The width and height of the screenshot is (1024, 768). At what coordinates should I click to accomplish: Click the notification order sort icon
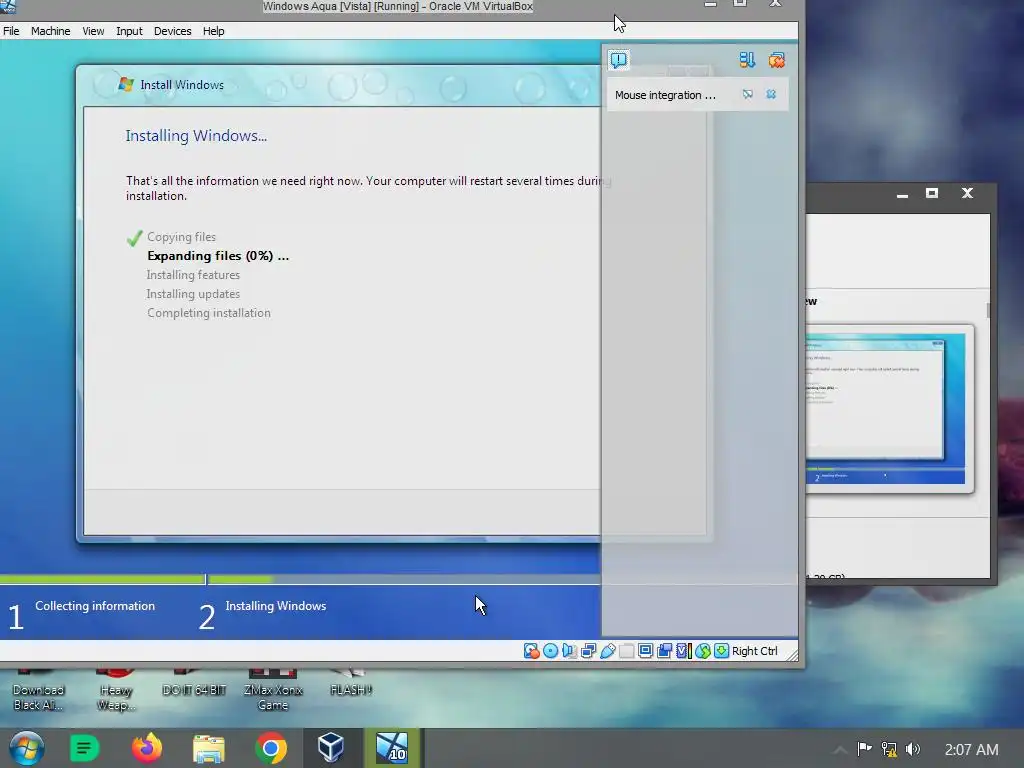tap(747, 60)
